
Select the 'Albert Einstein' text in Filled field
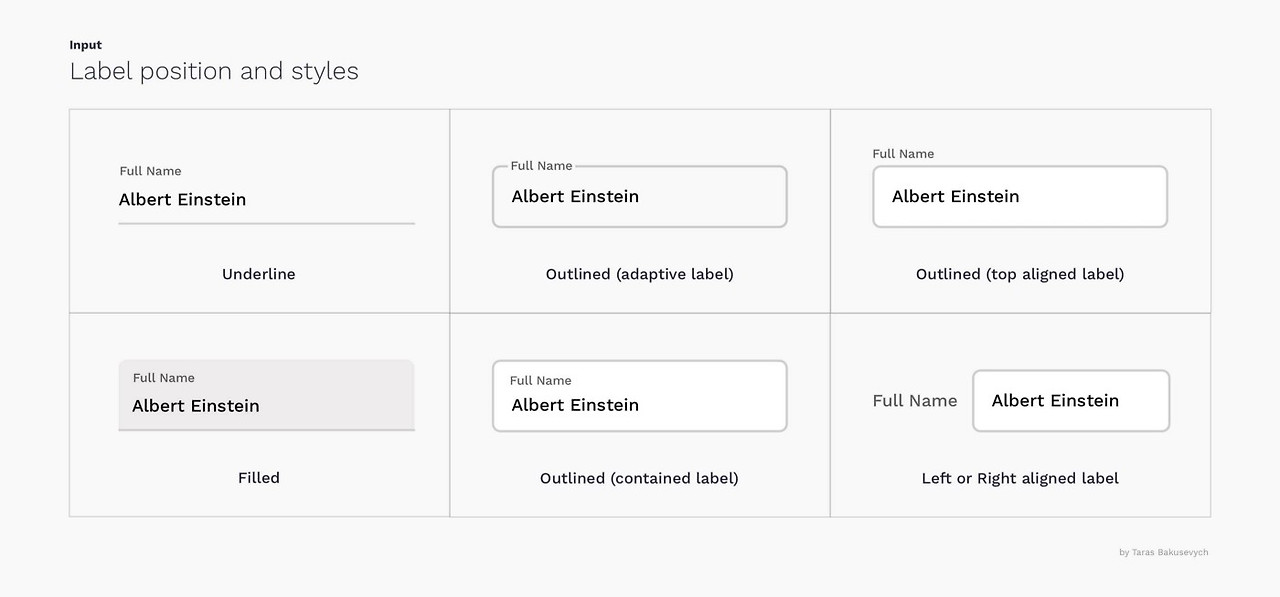[x=195, y=405]
